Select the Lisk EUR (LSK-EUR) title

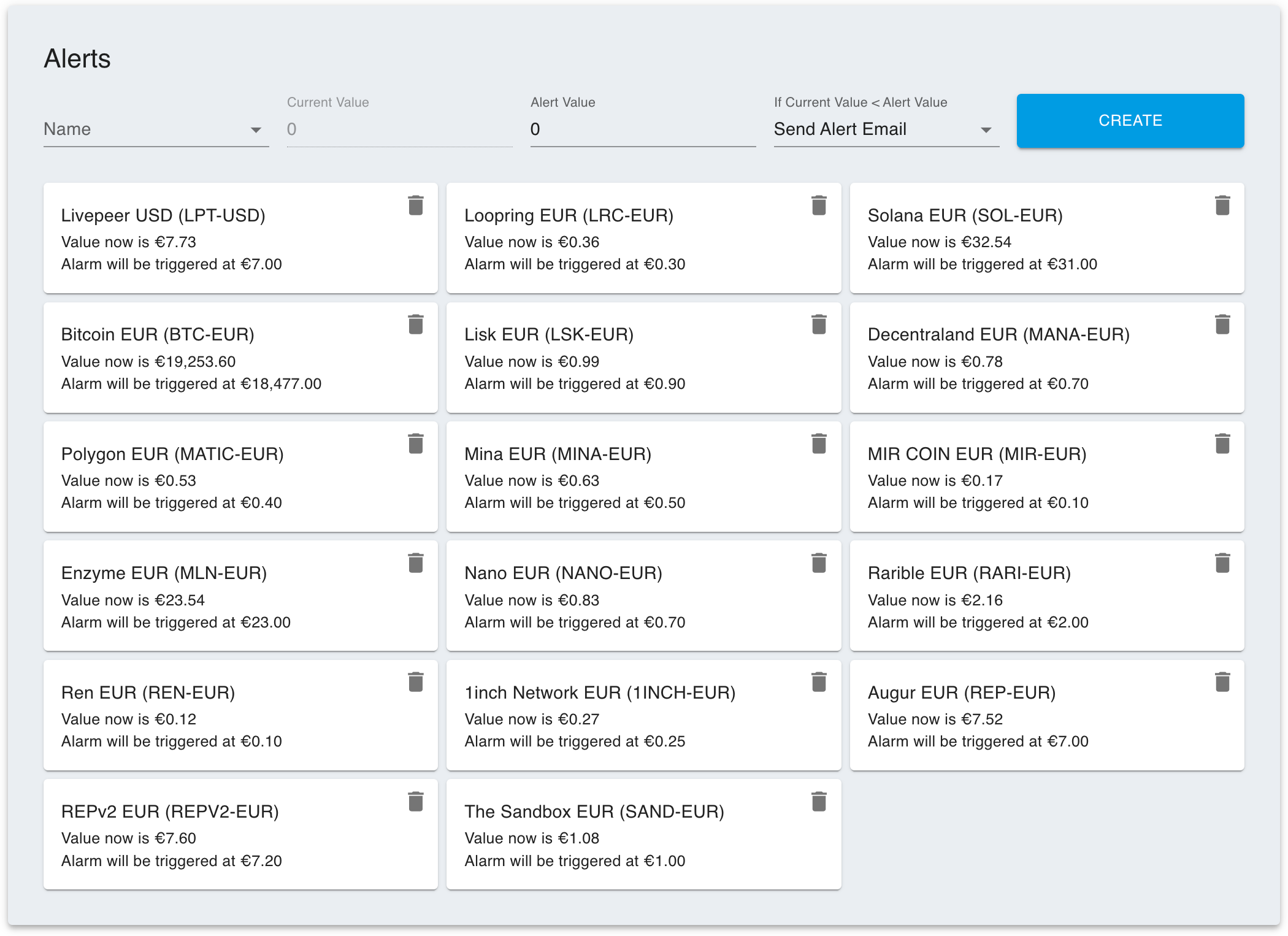(549, 335)
